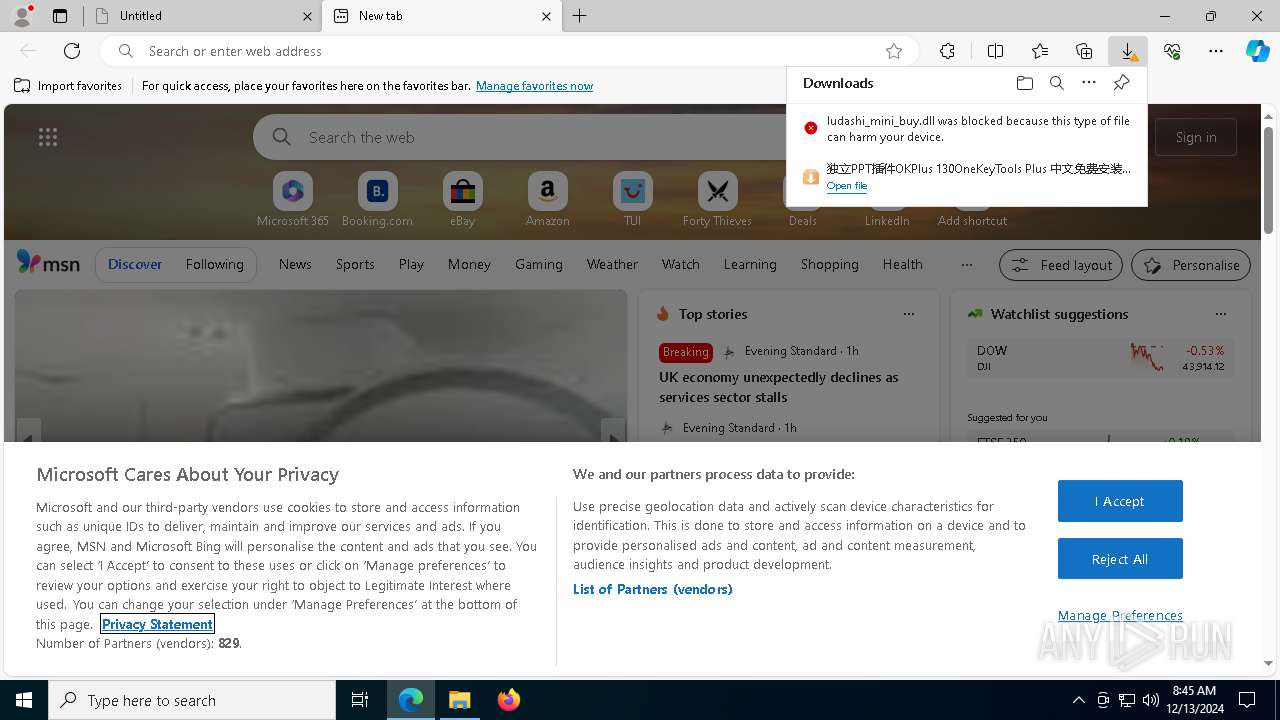Open Forty Thieves shortcut tile

pyautogui.click(x=717, y=199)
